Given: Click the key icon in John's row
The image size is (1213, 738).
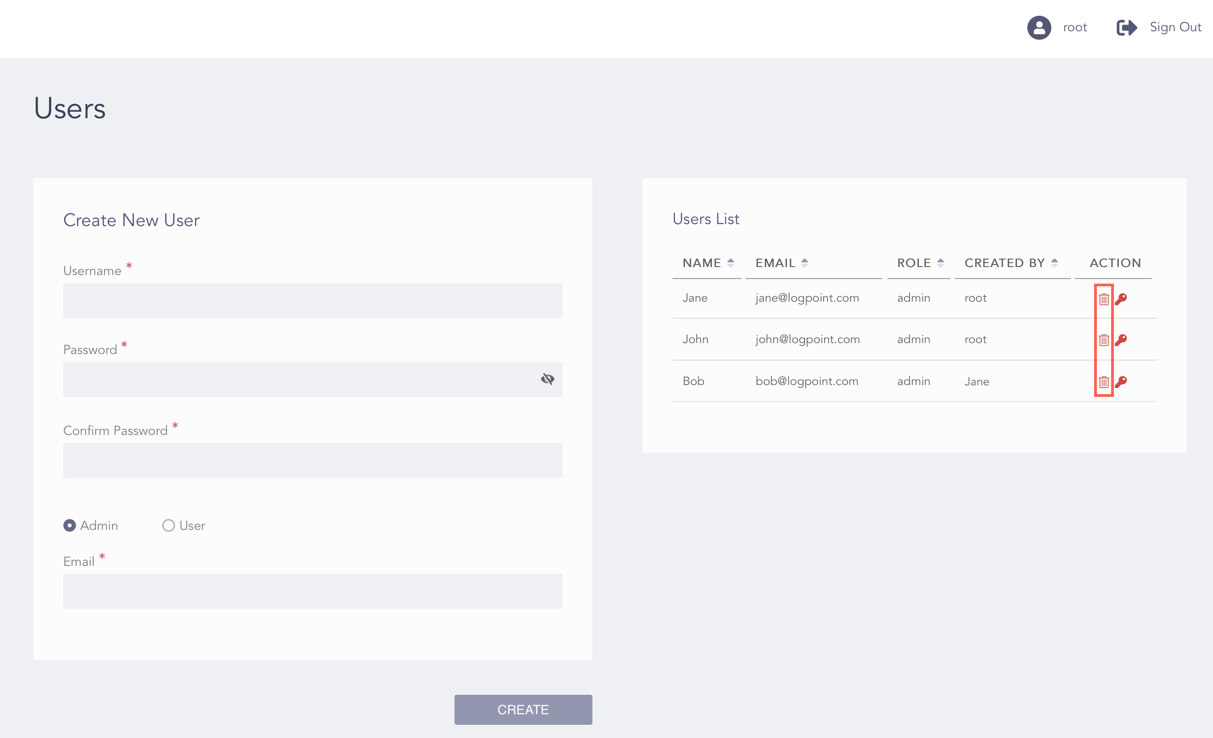Looking at the screenshot, I should 1121,340.
